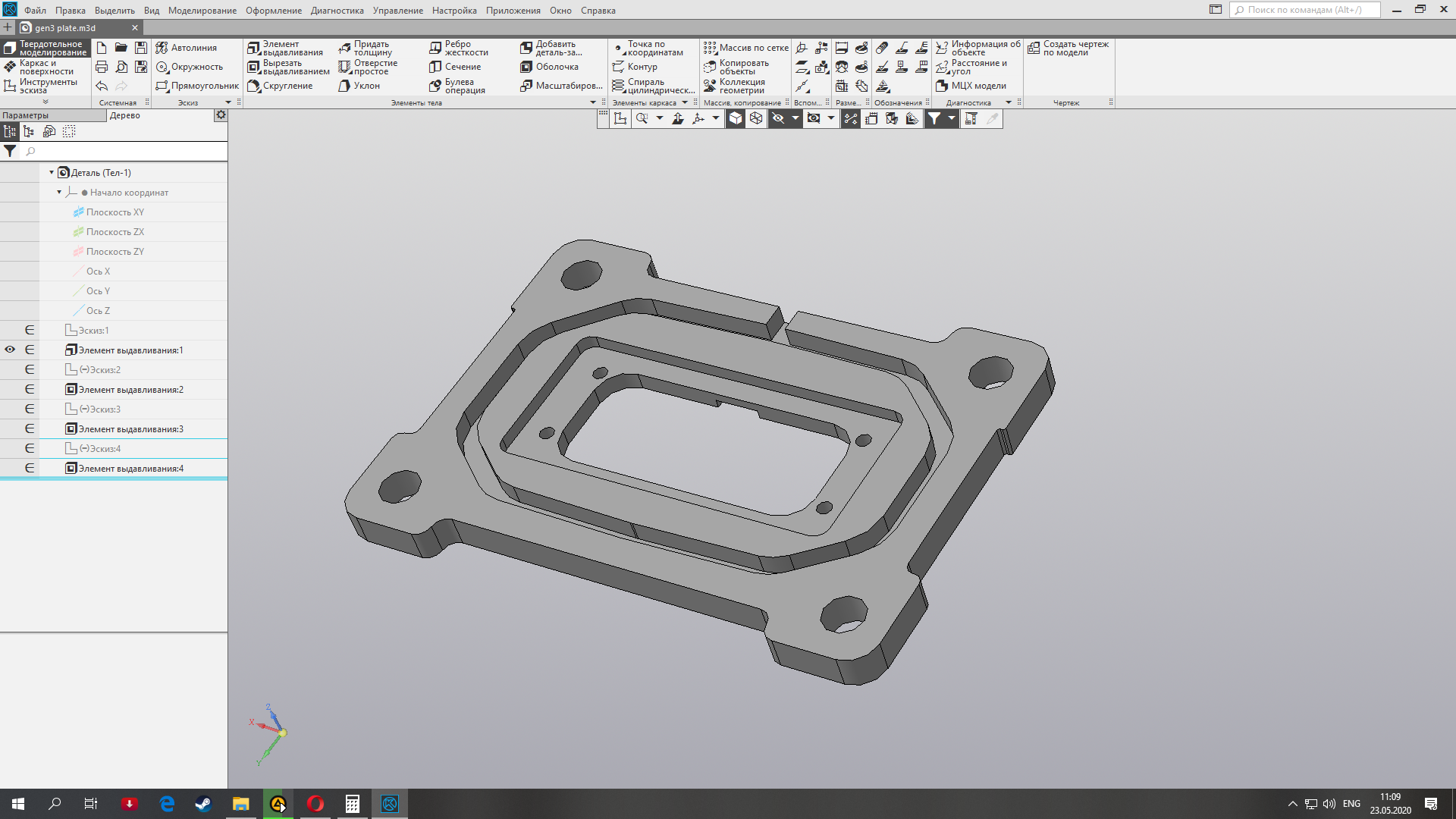Click the command search field
This screenshot has height=819, width=1456.
(x=1304, y=10)
